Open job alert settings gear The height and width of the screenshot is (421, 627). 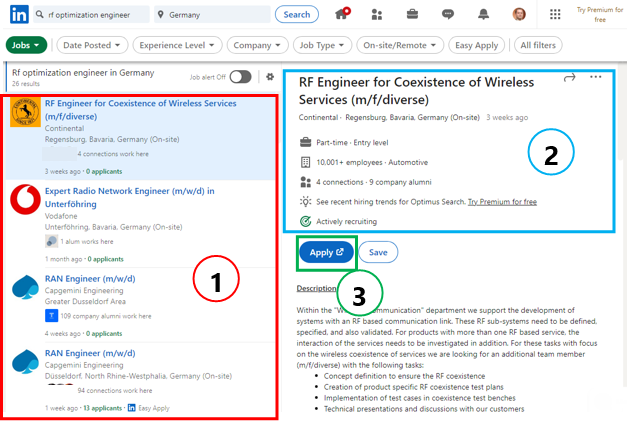(270, 76)
